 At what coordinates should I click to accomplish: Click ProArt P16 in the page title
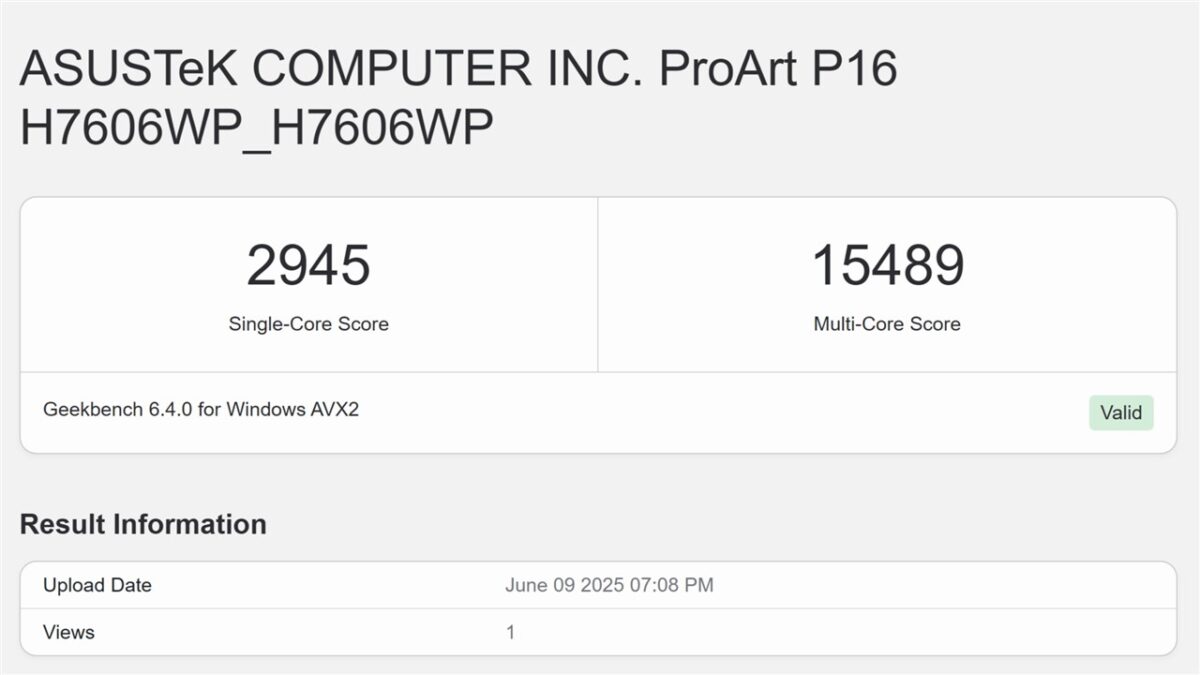tap(780, 69)
